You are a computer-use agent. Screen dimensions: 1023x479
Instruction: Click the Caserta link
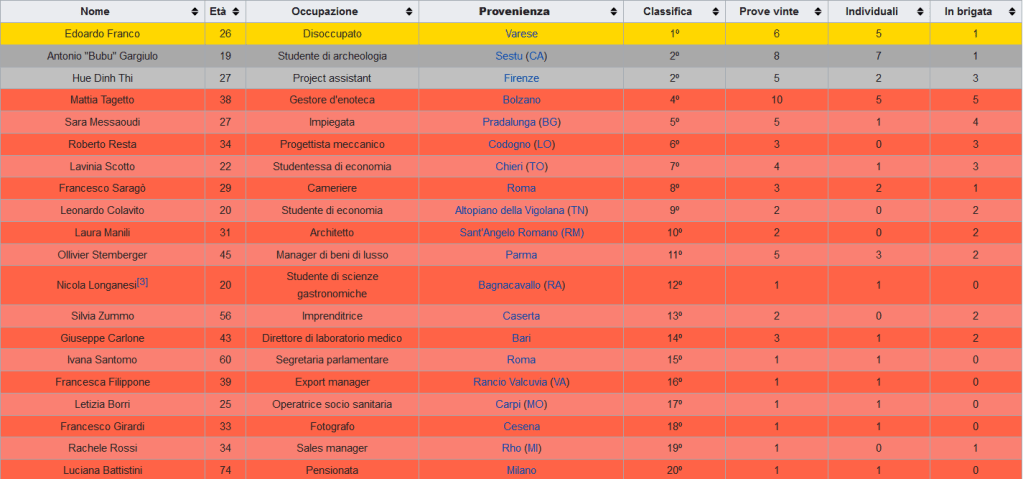point(521,316)
